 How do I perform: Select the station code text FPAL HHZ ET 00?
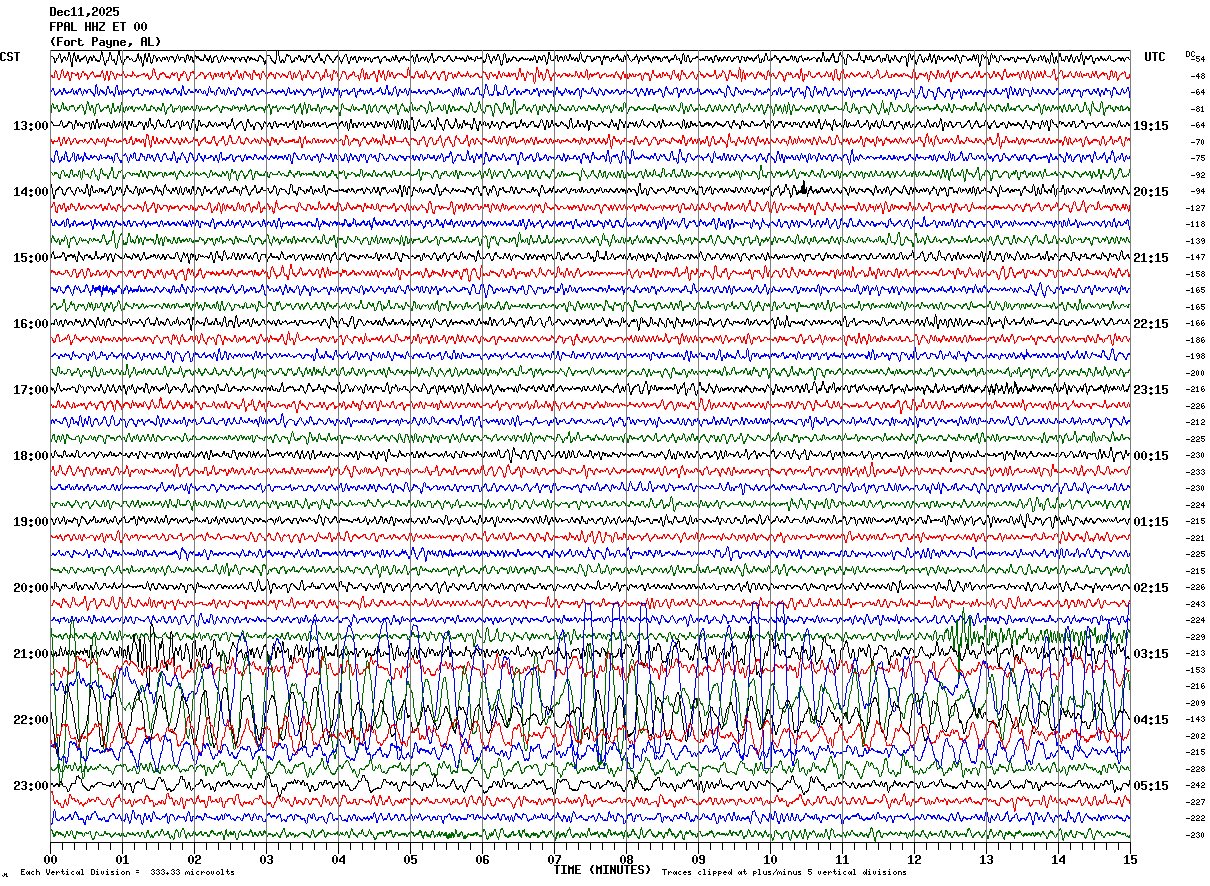click(x=98, y=27)
